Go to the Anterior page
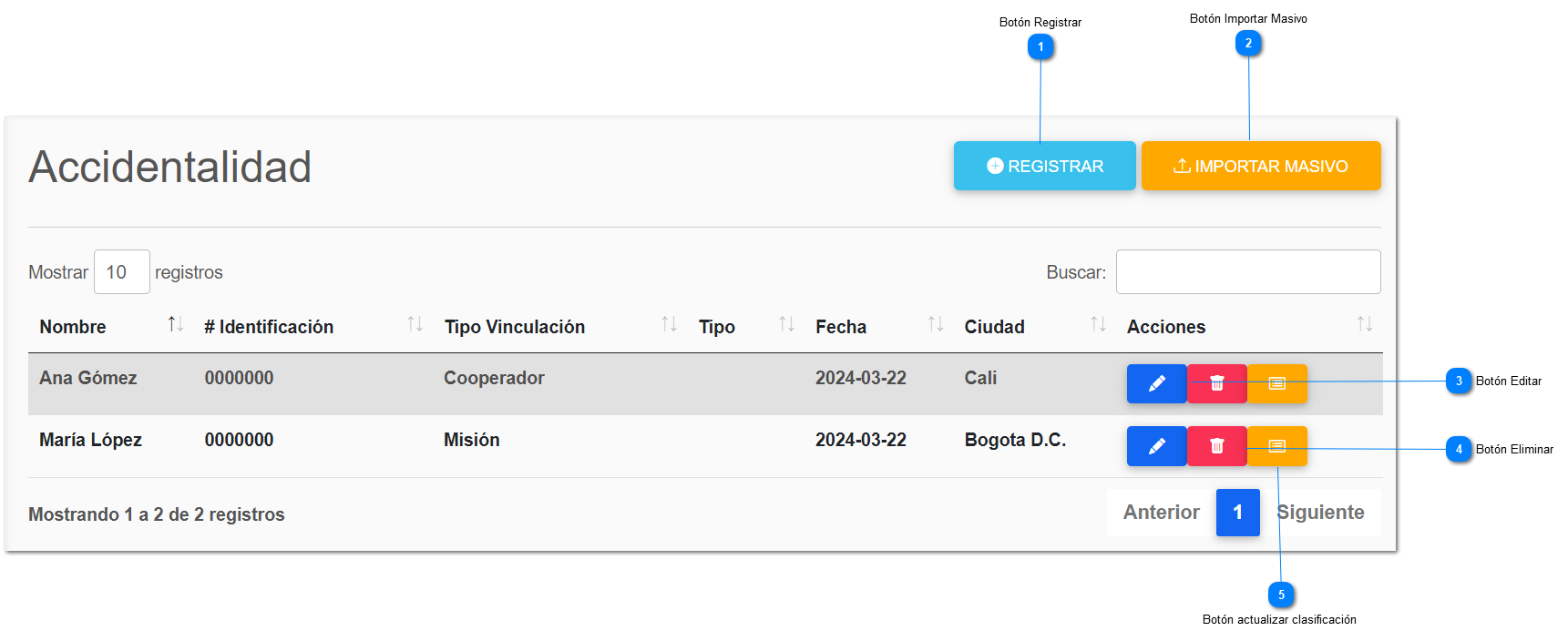This screenshot has width=1568, height=641. 1161,513
